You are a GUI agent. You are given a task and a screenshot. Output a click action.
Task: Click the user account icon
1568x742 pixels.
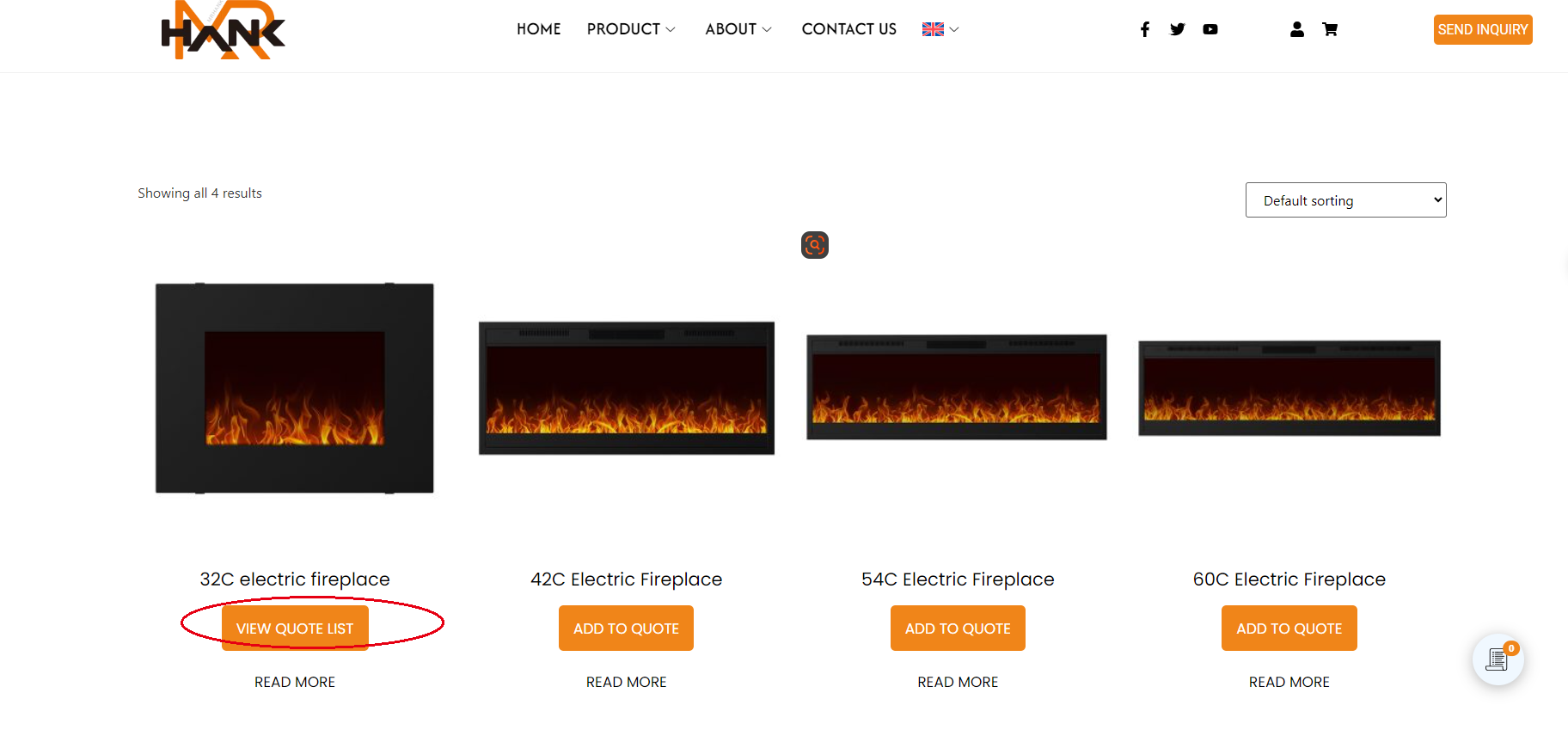(x=1296, y=29)
